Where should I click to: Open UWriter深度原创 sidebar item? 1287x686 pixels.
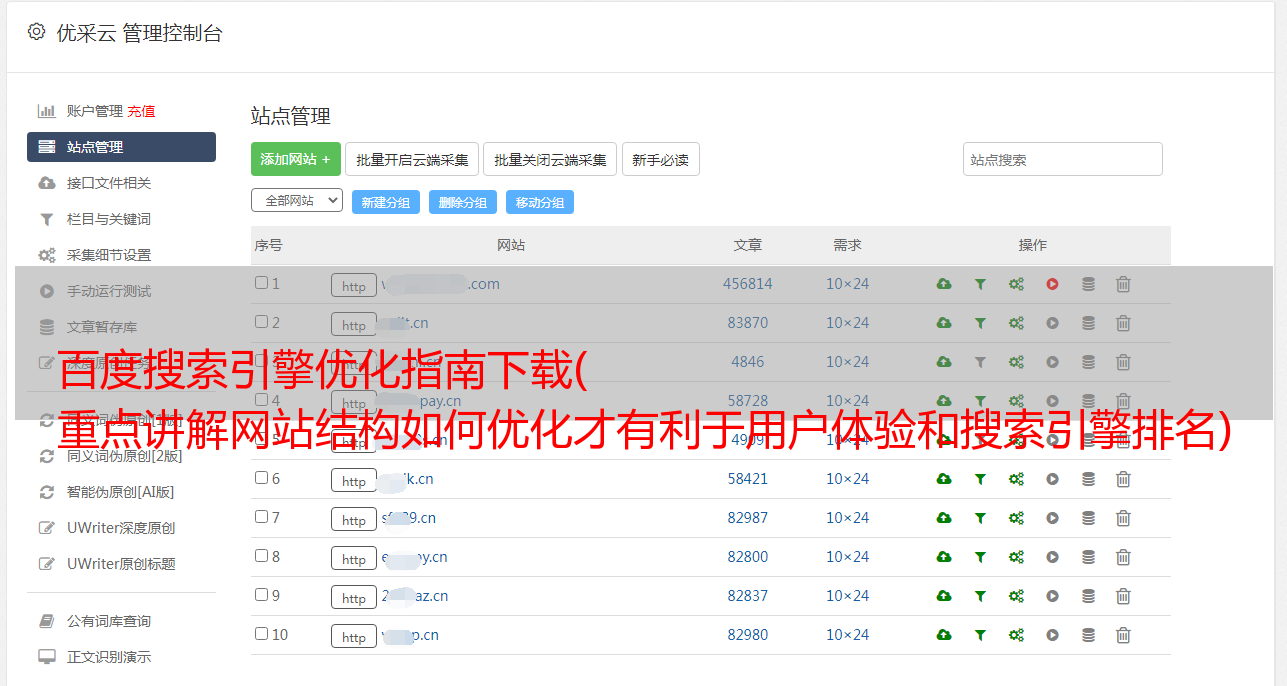(x=121, y=528)
